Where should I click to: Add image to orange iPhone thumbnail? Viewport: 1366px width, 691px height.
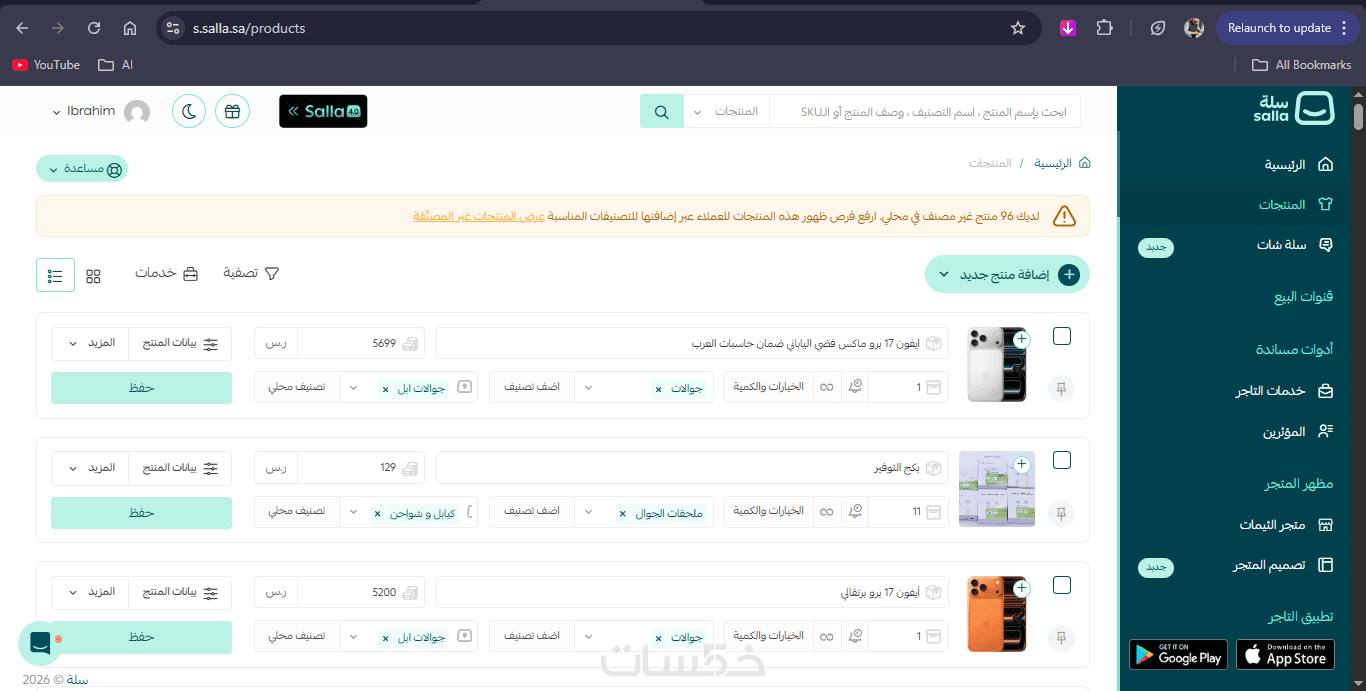1021,588
